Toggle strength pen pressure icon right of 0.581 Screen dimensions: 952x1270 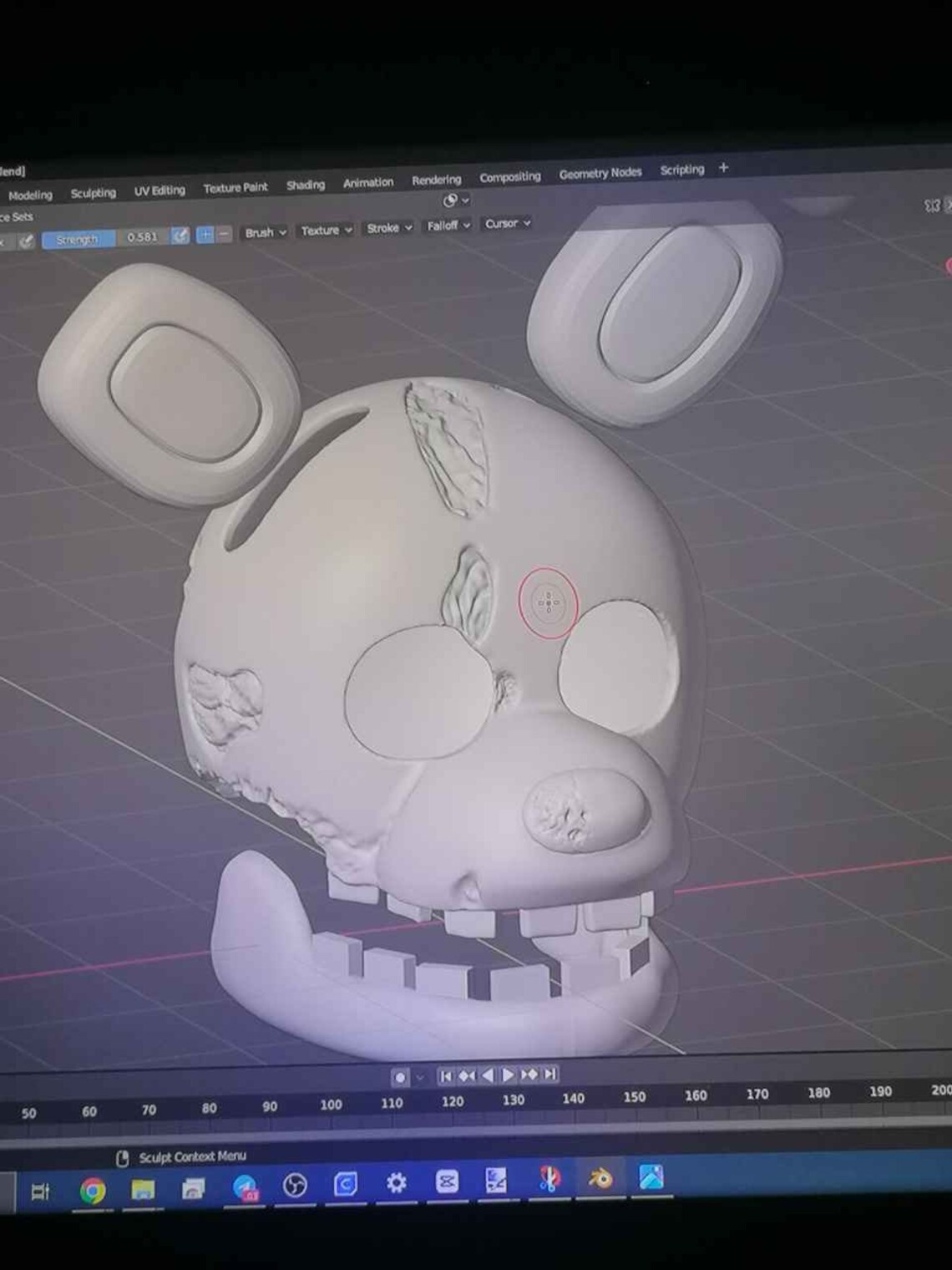click(180, 236)
